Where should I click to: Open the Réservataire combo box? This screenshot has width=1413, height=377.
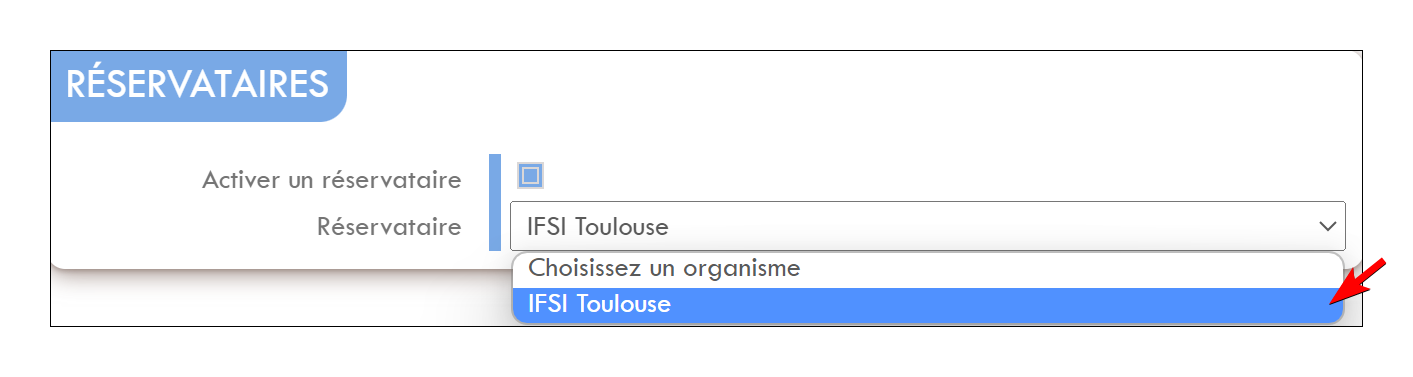pos(927,227)
